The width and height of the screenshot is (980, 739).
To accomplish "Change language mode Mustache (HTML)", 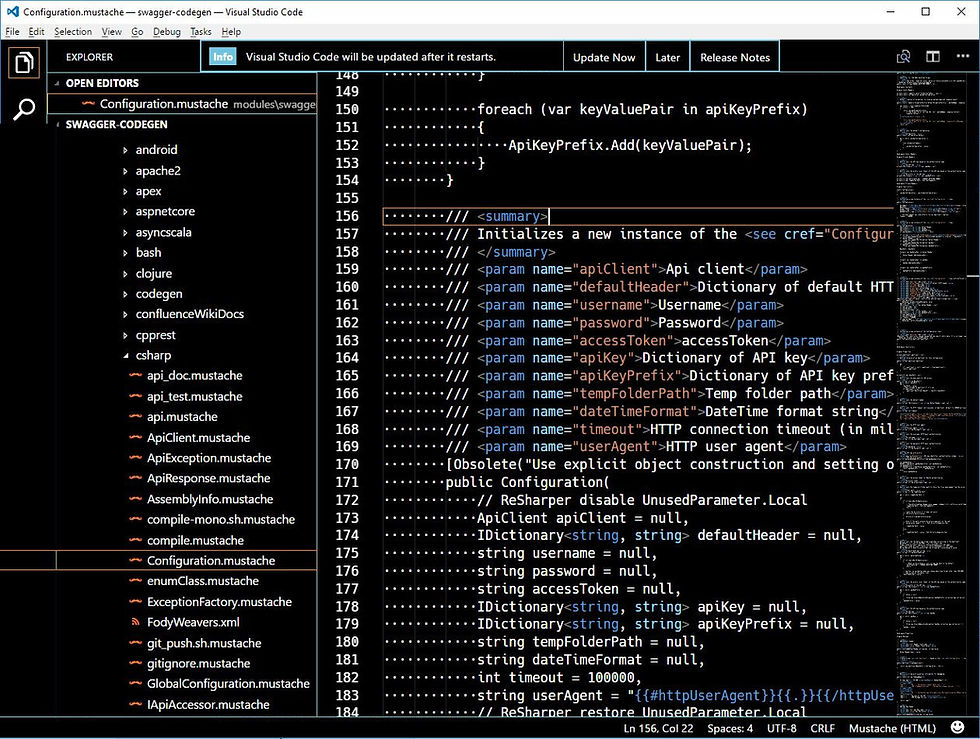I will (x=892, y=728).
